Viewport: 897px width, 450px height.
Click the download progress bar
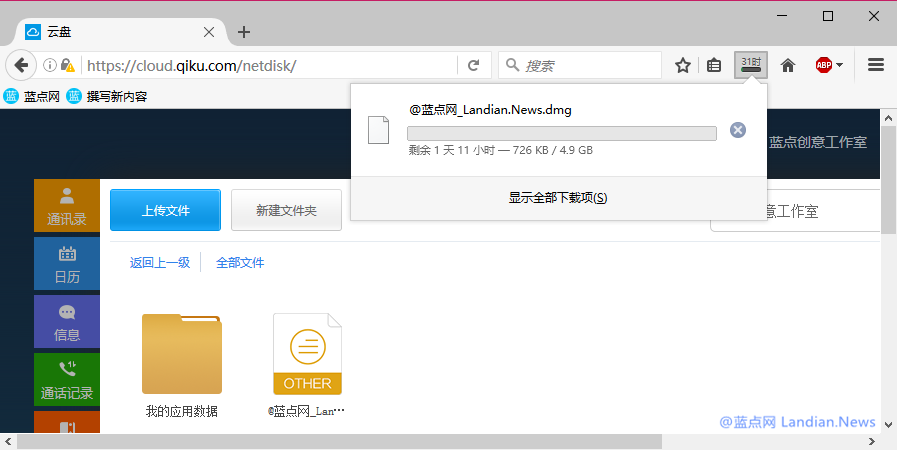(561, 134)
